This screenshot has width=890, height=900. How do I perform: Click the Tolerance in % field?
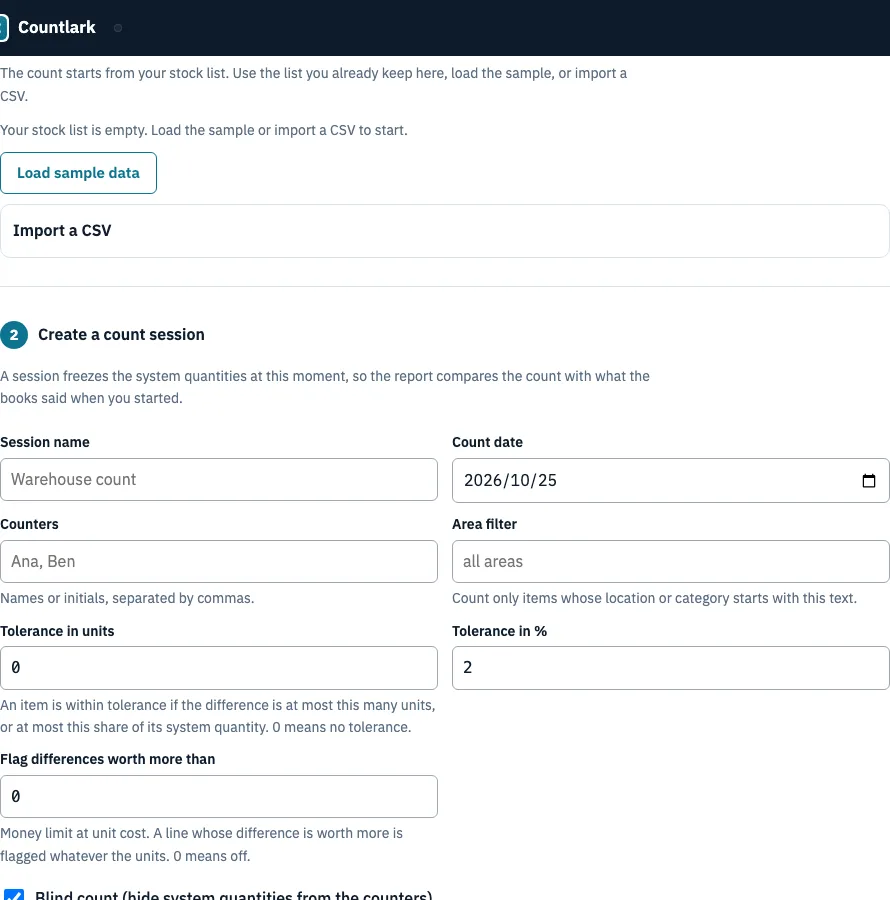(670, 668)
